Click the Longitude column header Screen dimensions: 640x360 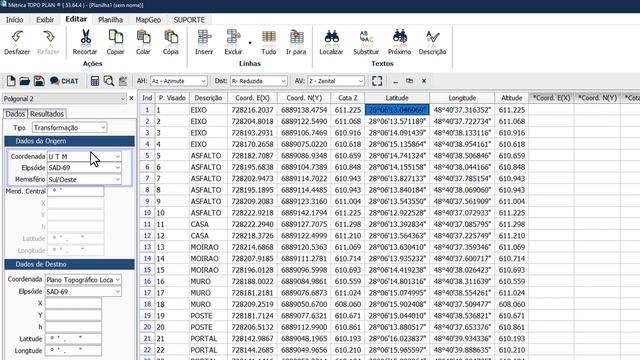462,98
